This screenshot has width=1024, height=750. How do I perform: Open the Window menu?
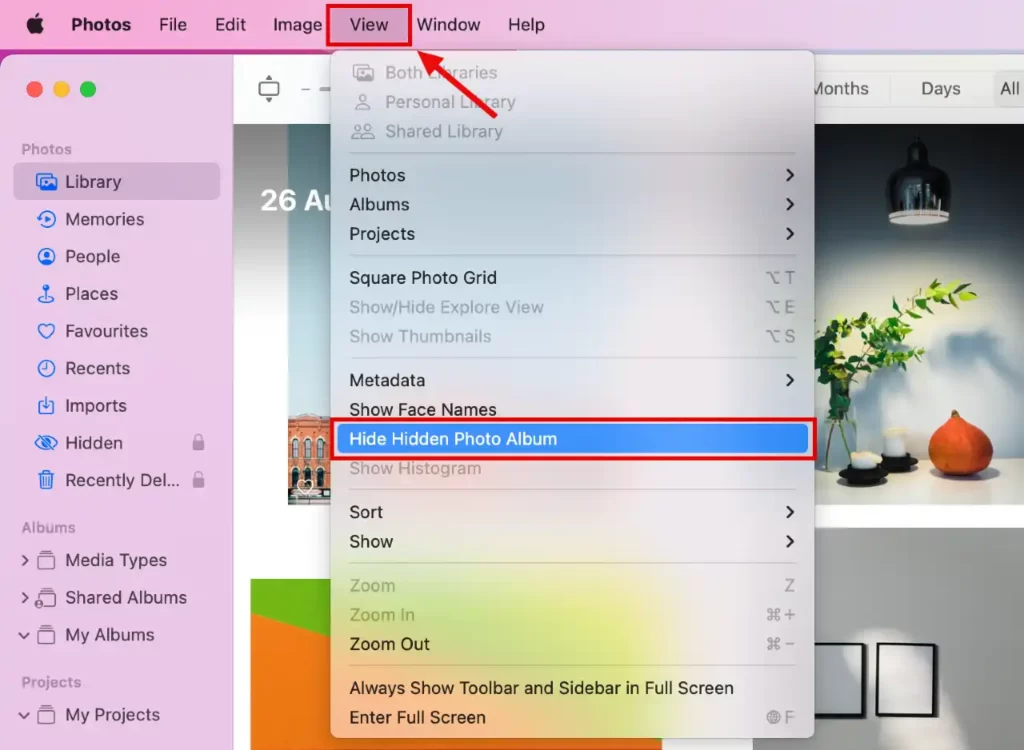click(448, 25)
